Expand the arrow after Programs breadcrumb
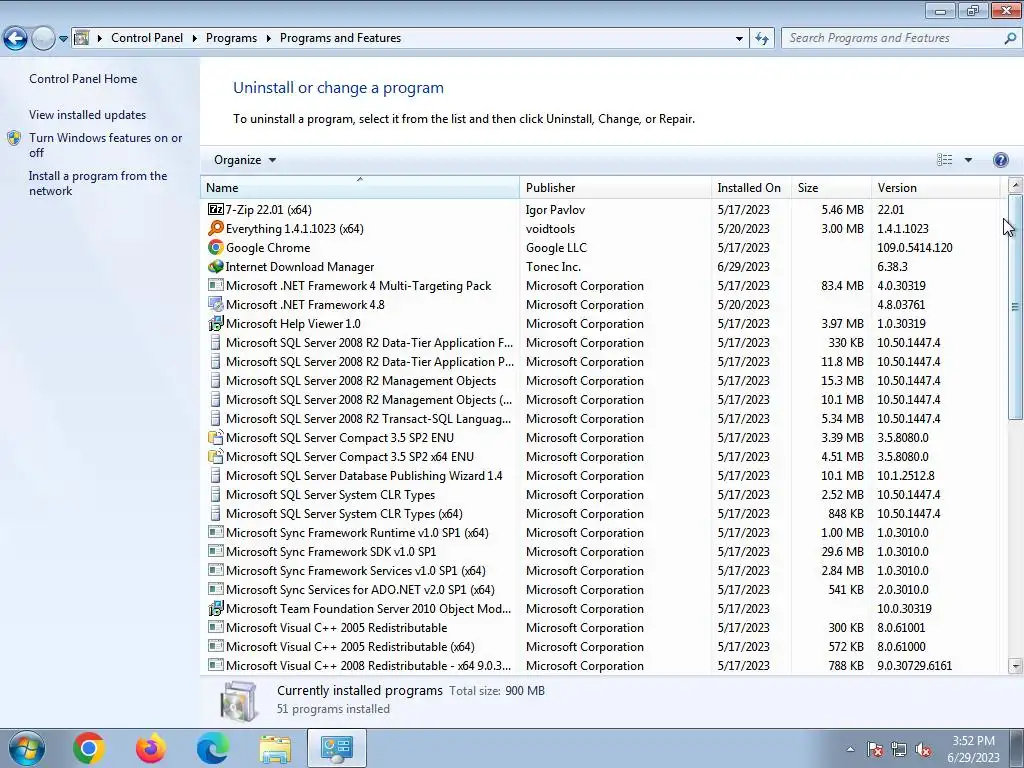 pos(268,39)
